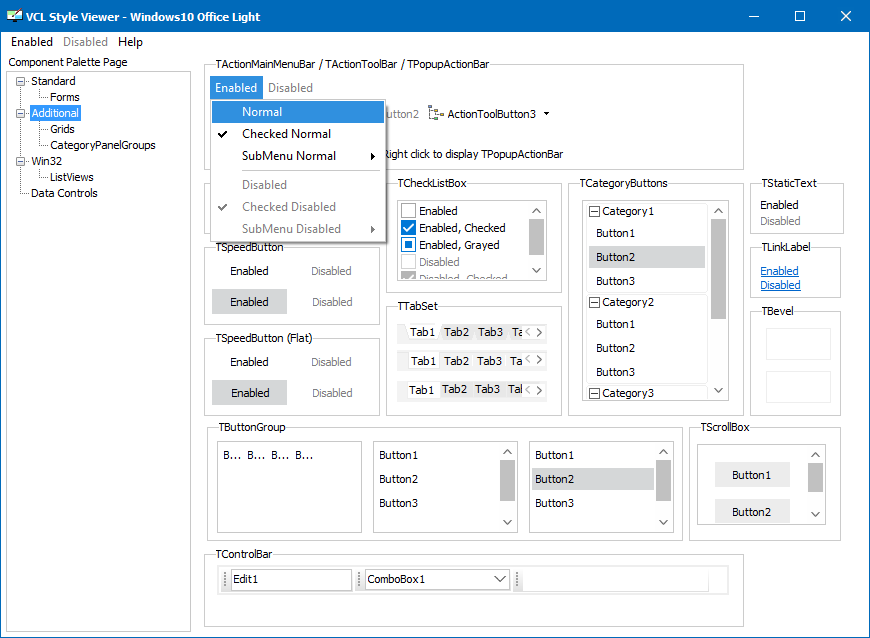Click the ActionToolButton3 toolbar button
The height and width of the screenshot is (638, 870).
[482, 114]
